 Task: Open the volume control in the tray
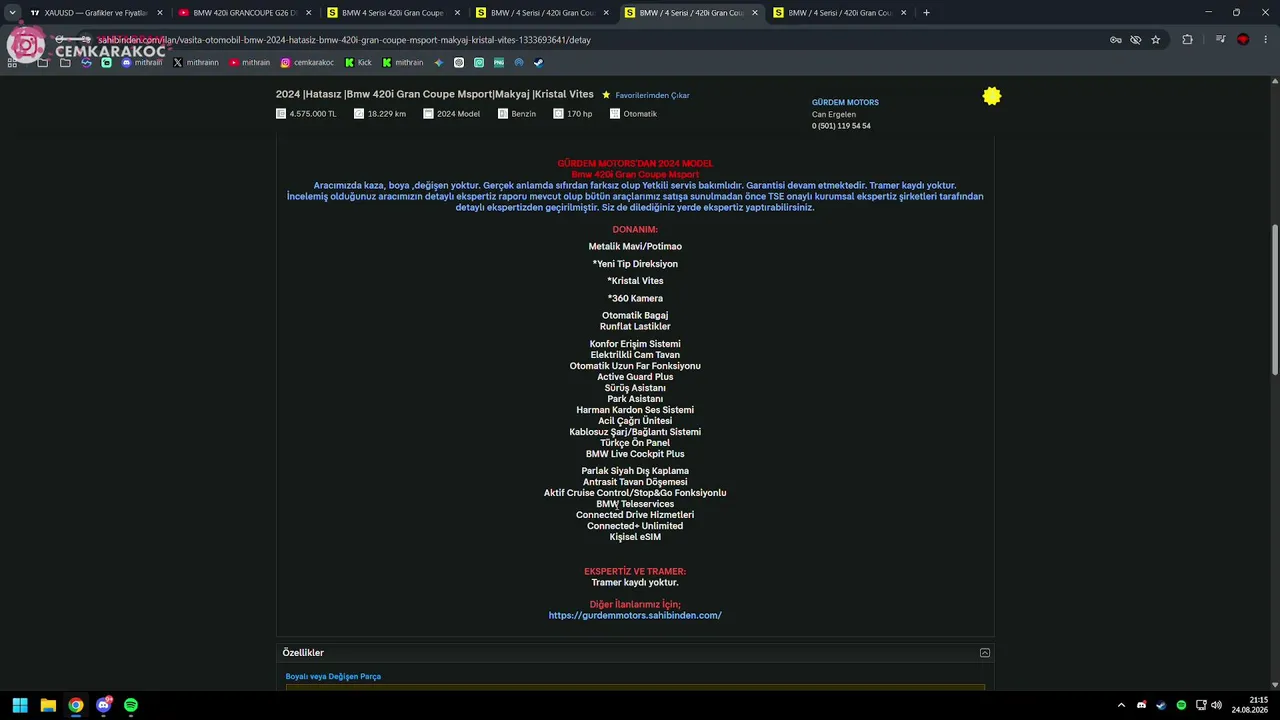click(x=1216, y=705)
